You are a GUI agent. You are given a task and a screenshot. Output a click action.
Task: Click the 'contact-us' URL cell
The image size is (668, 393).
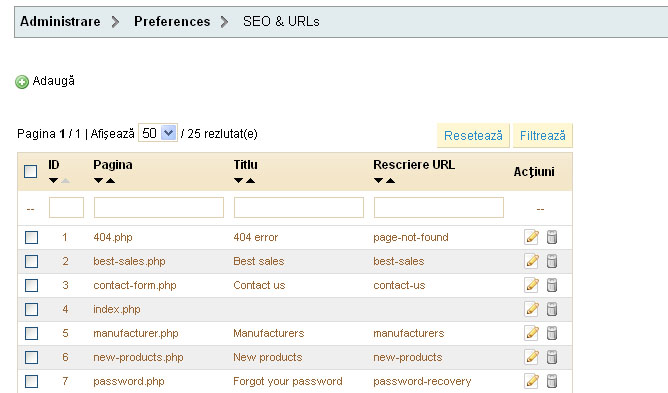(399, 285)
